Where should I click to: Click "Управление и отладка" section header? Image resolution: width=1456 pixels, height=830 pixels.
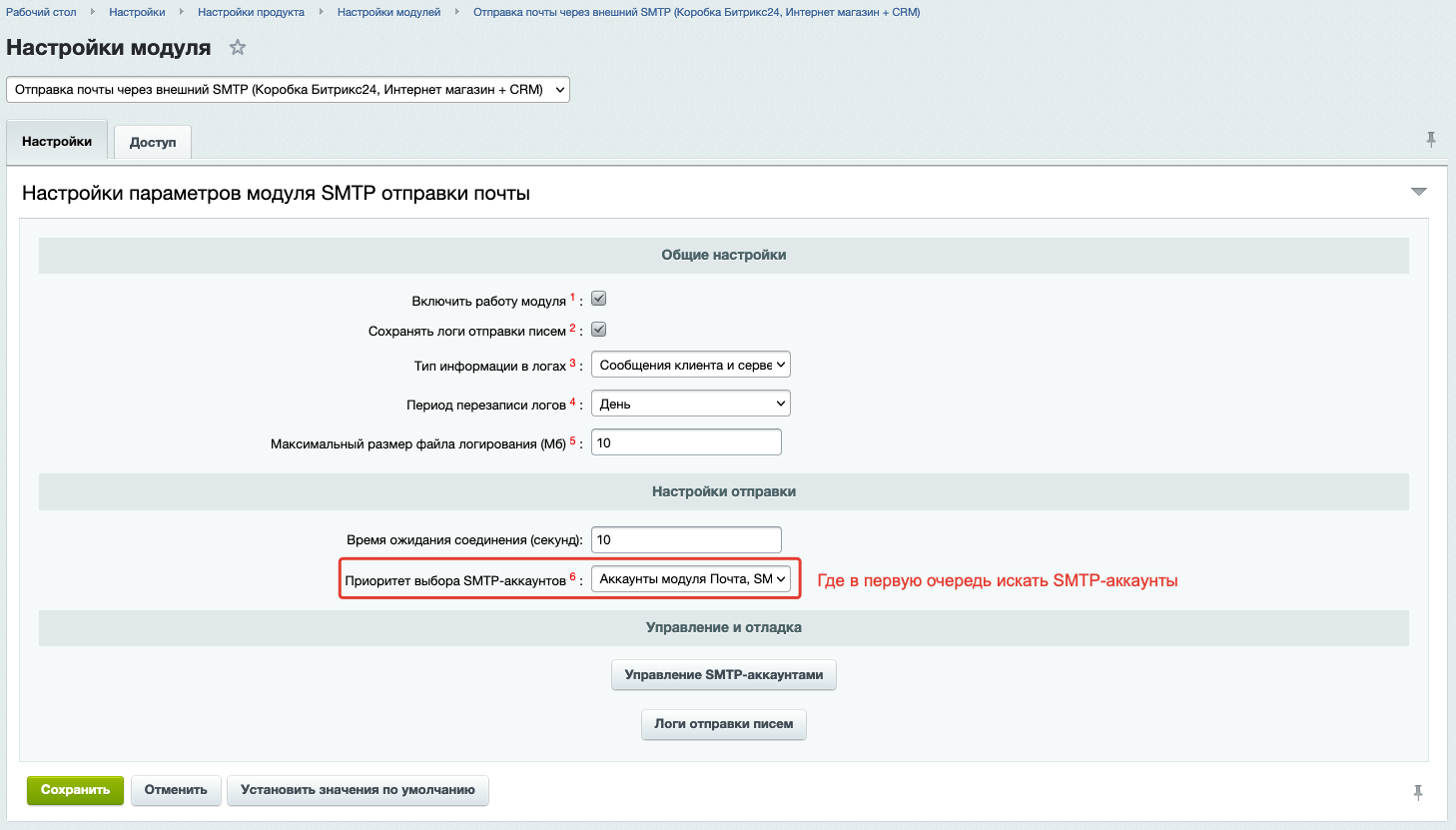pos(724,627)
